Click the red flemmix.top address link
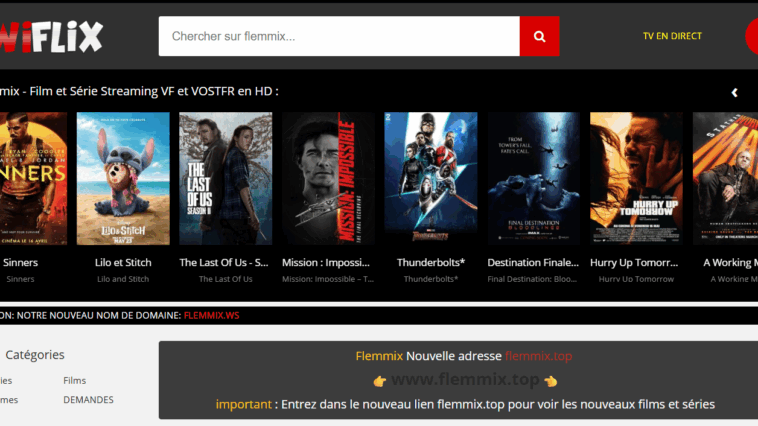The width and height of the screenshot is (758, 426). point(539,356)
